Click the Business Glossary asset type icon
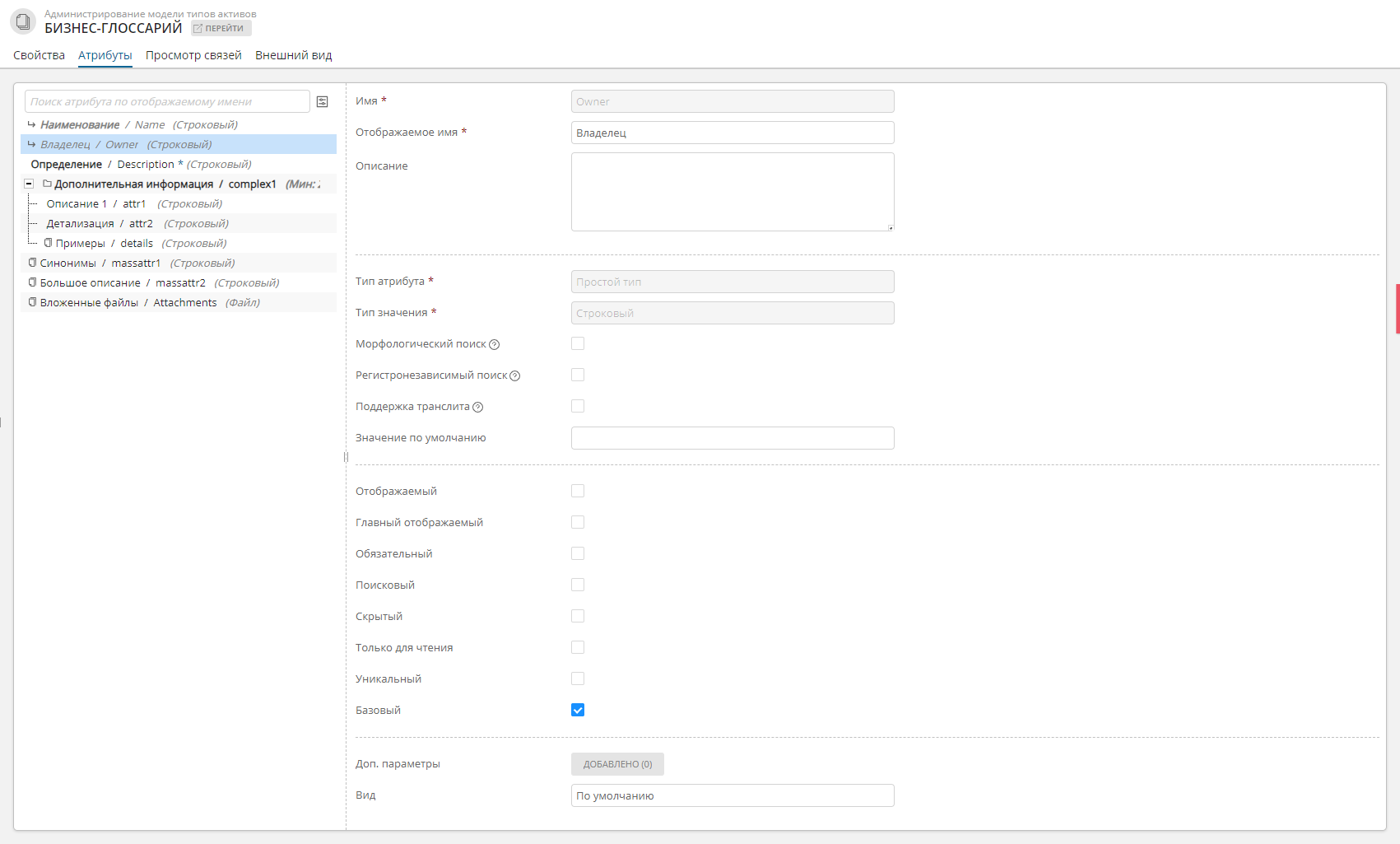Screen dimensions: 1400x844 [x=23, y=21]
